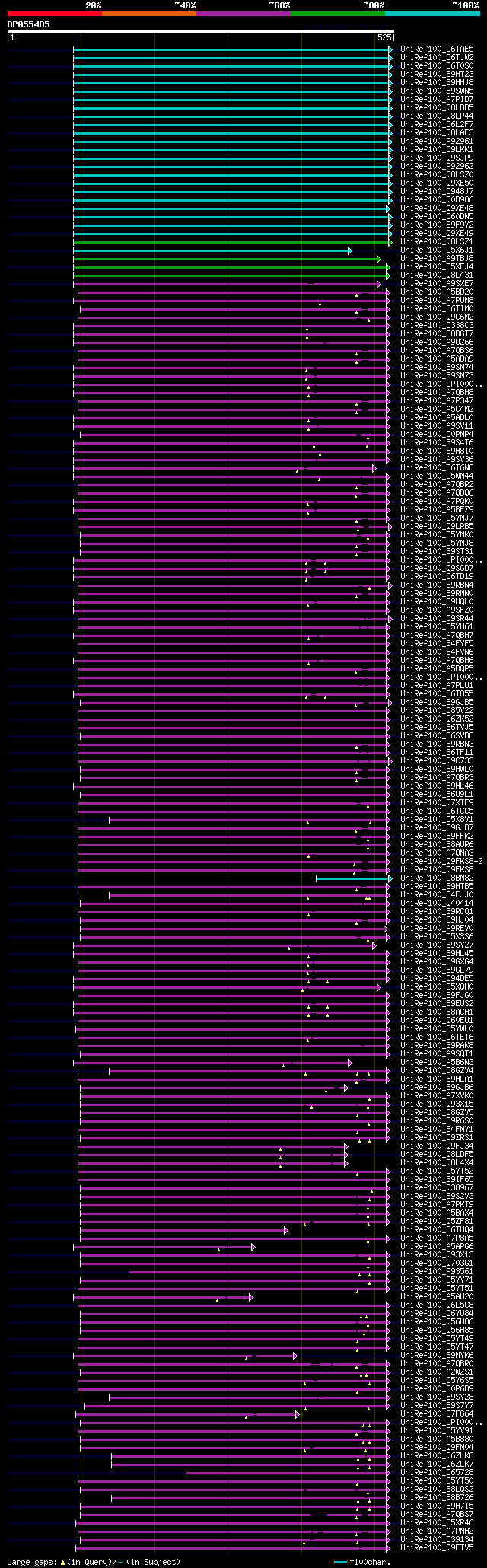This screenshot has width=487, height=1568.
Task: Click the alignment arrowhead on the C6T6N8 row
Action: point(374,468)
